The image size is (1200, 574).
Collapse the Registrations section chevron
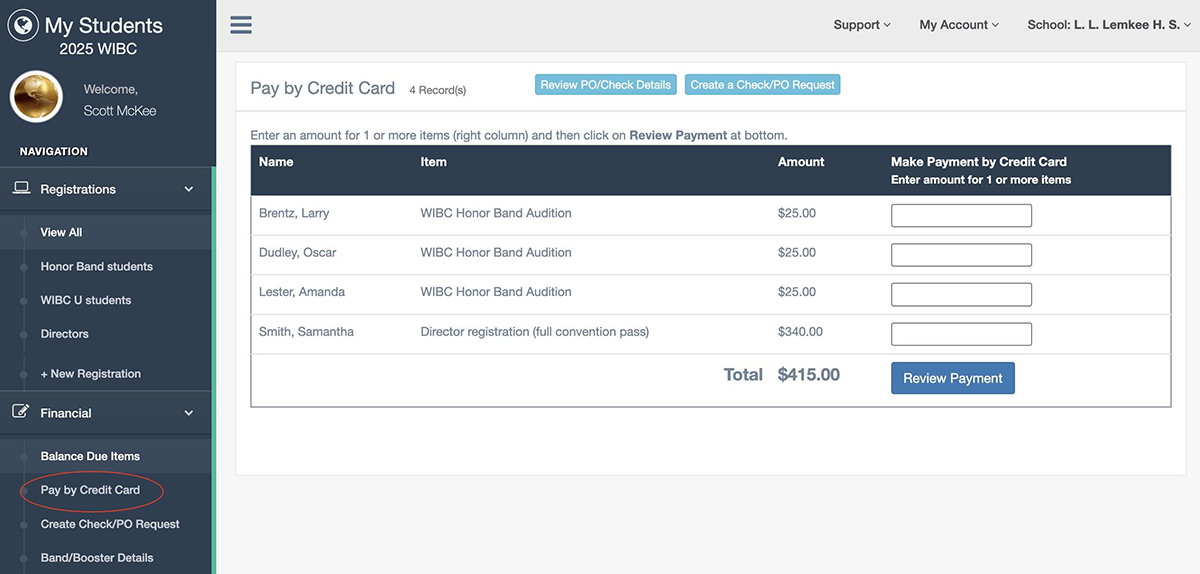[189, 189]
